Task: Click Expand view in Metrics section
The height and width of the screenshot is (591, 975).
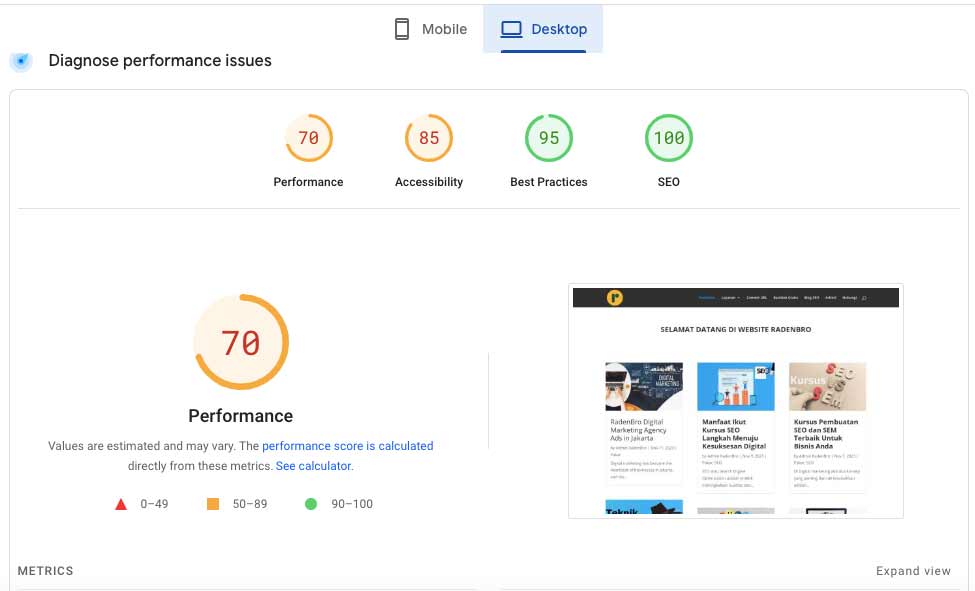Action: (x=913, y=571)
